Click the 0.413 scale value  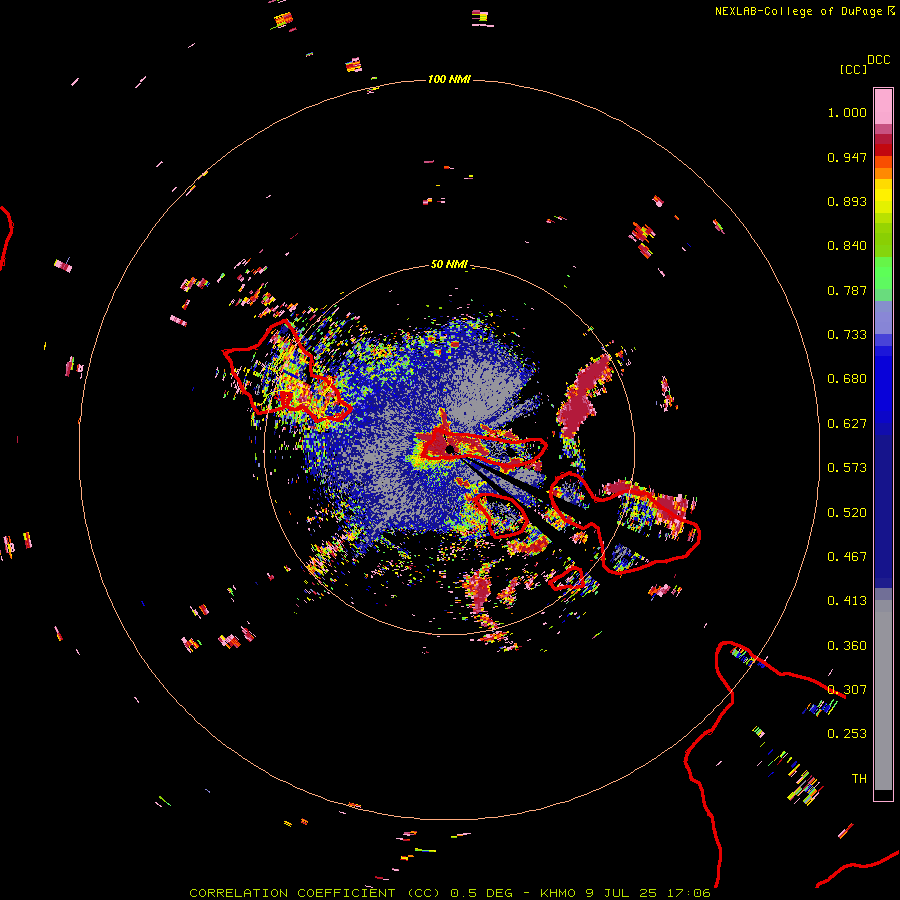coord(847,601)
